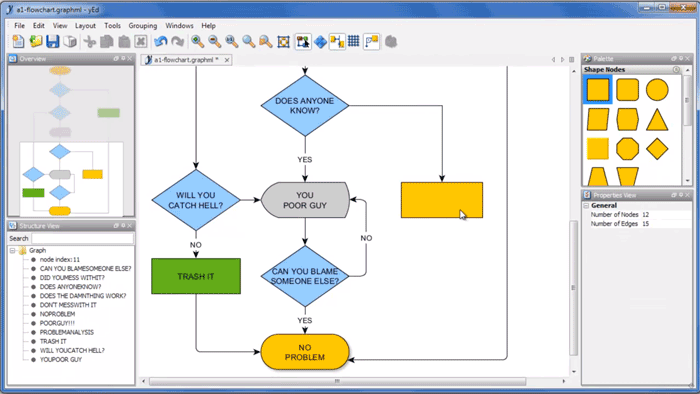Open the Tools menu
The height and width of the screenshot is (394, 700).
tap(112, 25)
